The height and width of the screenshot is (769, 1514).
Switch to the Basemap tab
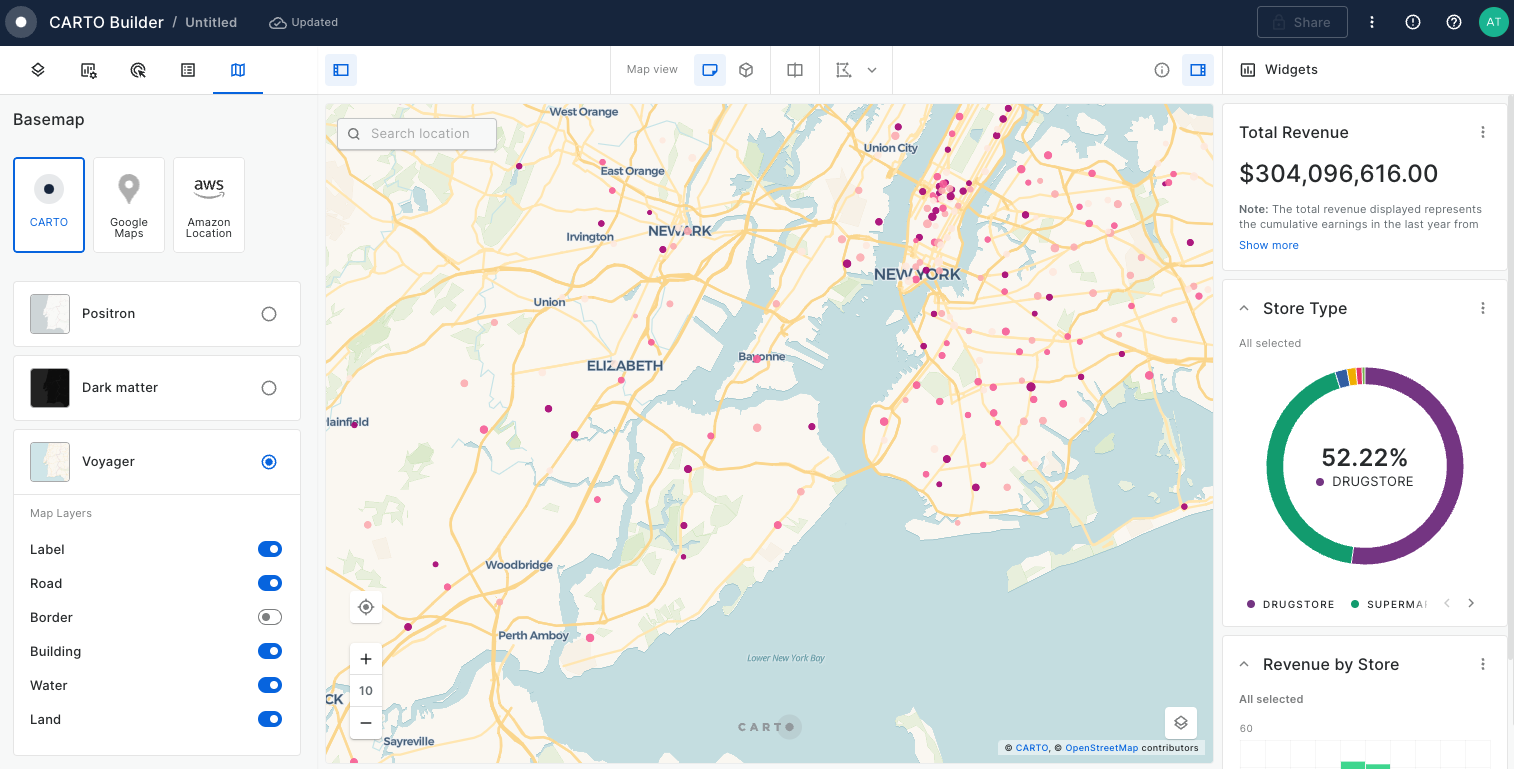pyautogui.click(x=238, y=70)
